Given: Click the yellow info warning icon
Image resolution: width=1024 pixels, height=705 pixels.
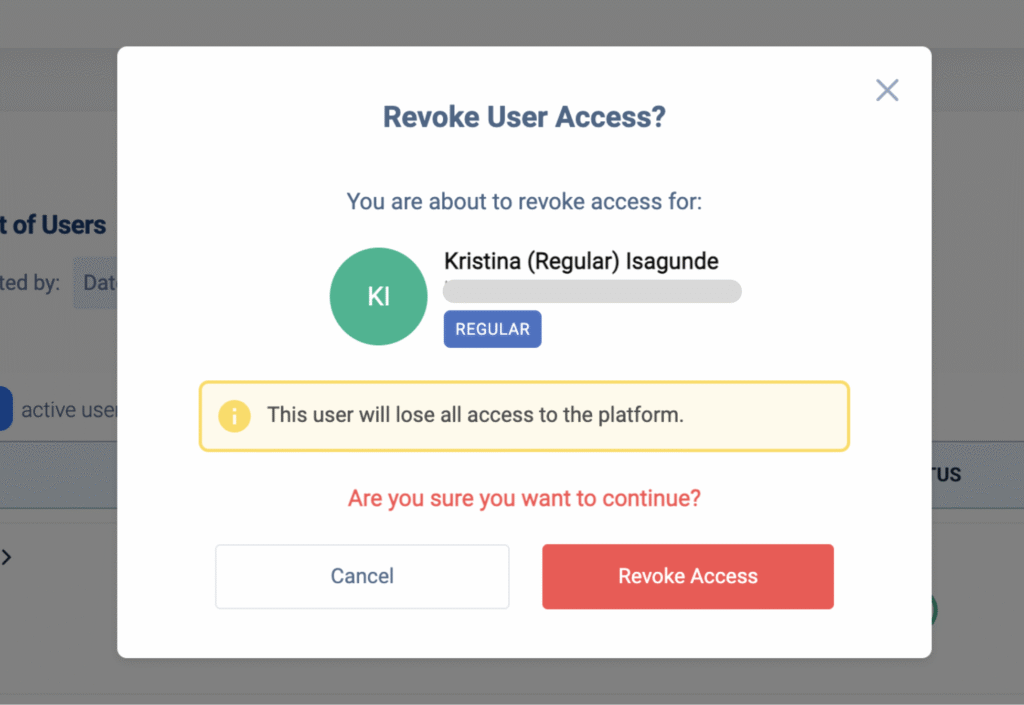Looking at the screenshot, I should (234, 415).
